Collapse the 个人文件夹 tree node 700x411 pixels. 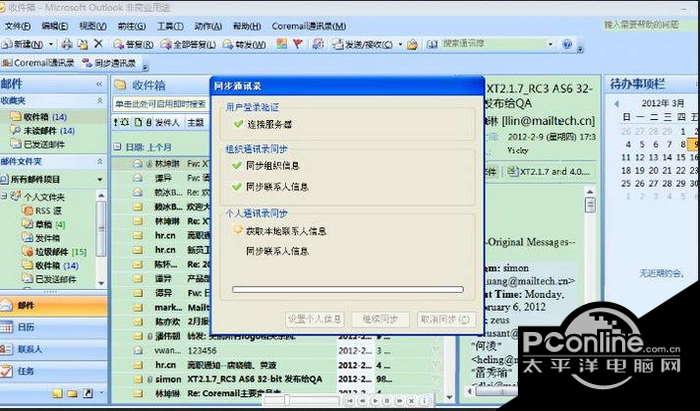point(4,196)
